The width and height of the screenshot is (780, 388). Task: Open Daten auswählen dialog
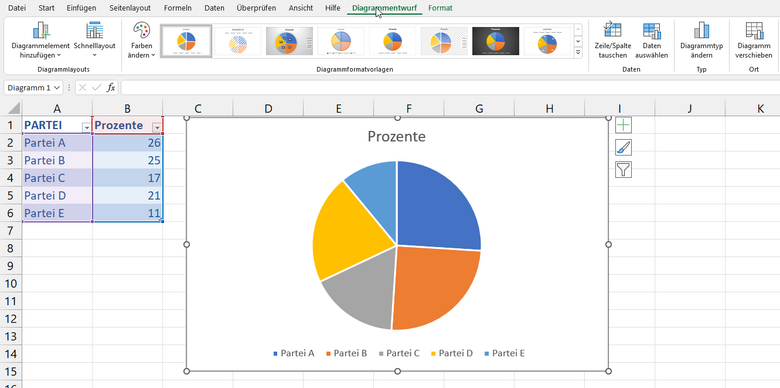(x=651, y=41)
